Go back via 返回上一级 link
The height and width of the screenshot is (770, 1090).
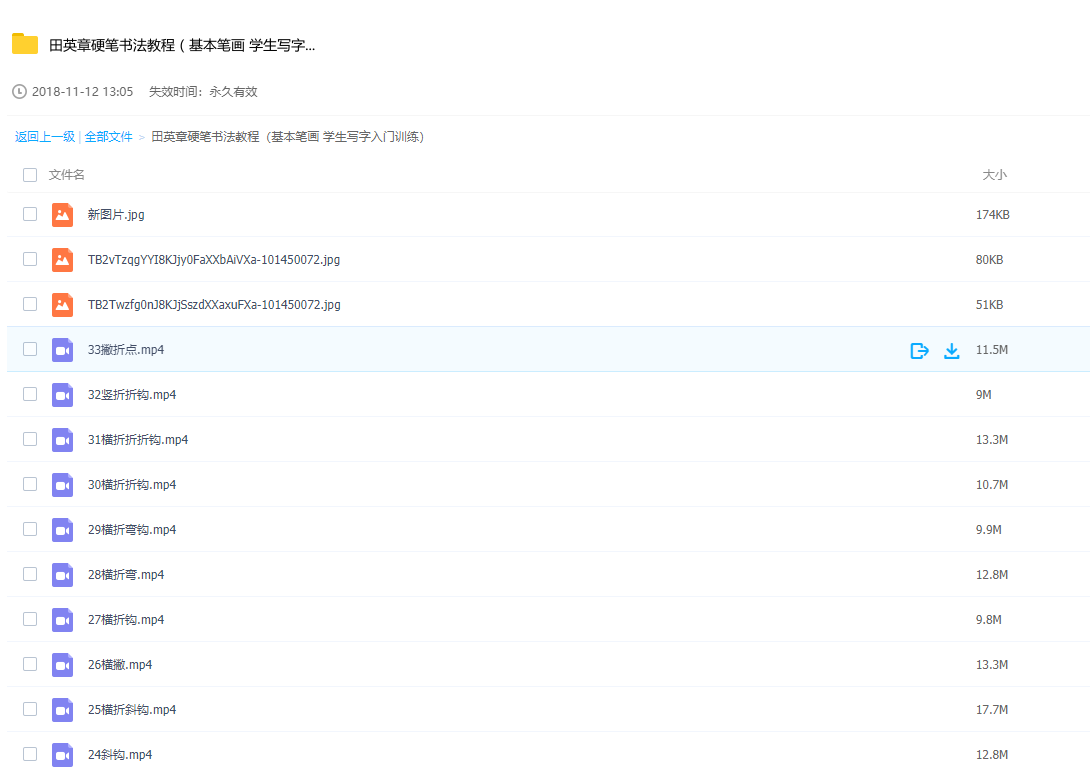(x=45, y=137)
